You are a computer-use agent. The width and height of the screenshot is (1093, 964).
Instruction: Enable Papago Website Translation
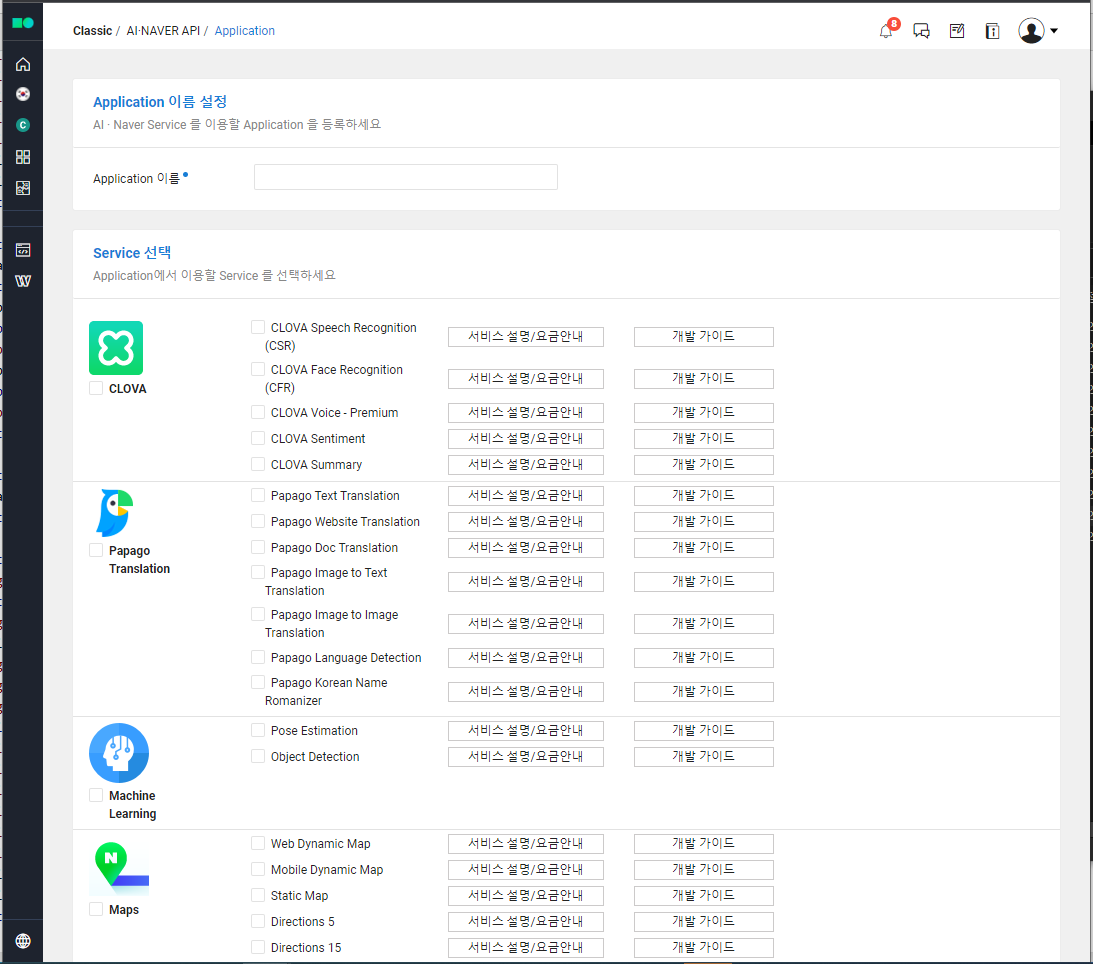tap(258, 521)
